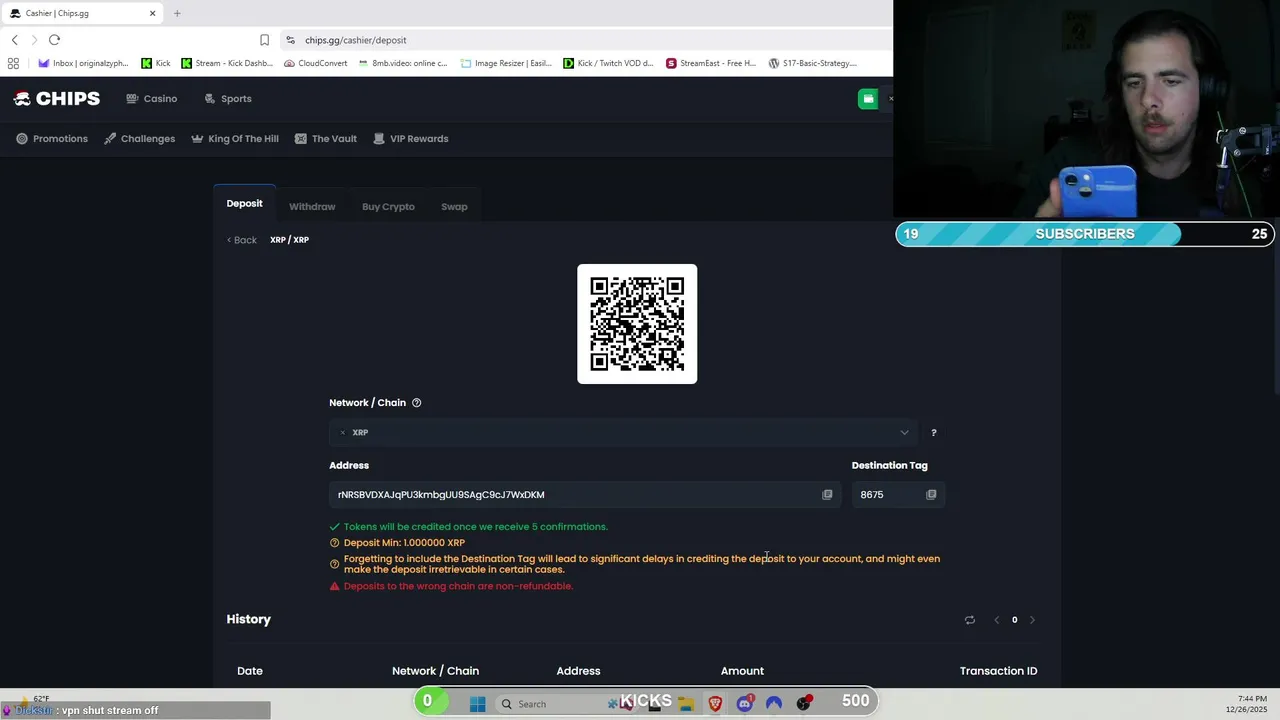Switch to the Deposit tab
The width and height of the screenshot is (1280, 720).
[244, 204]
